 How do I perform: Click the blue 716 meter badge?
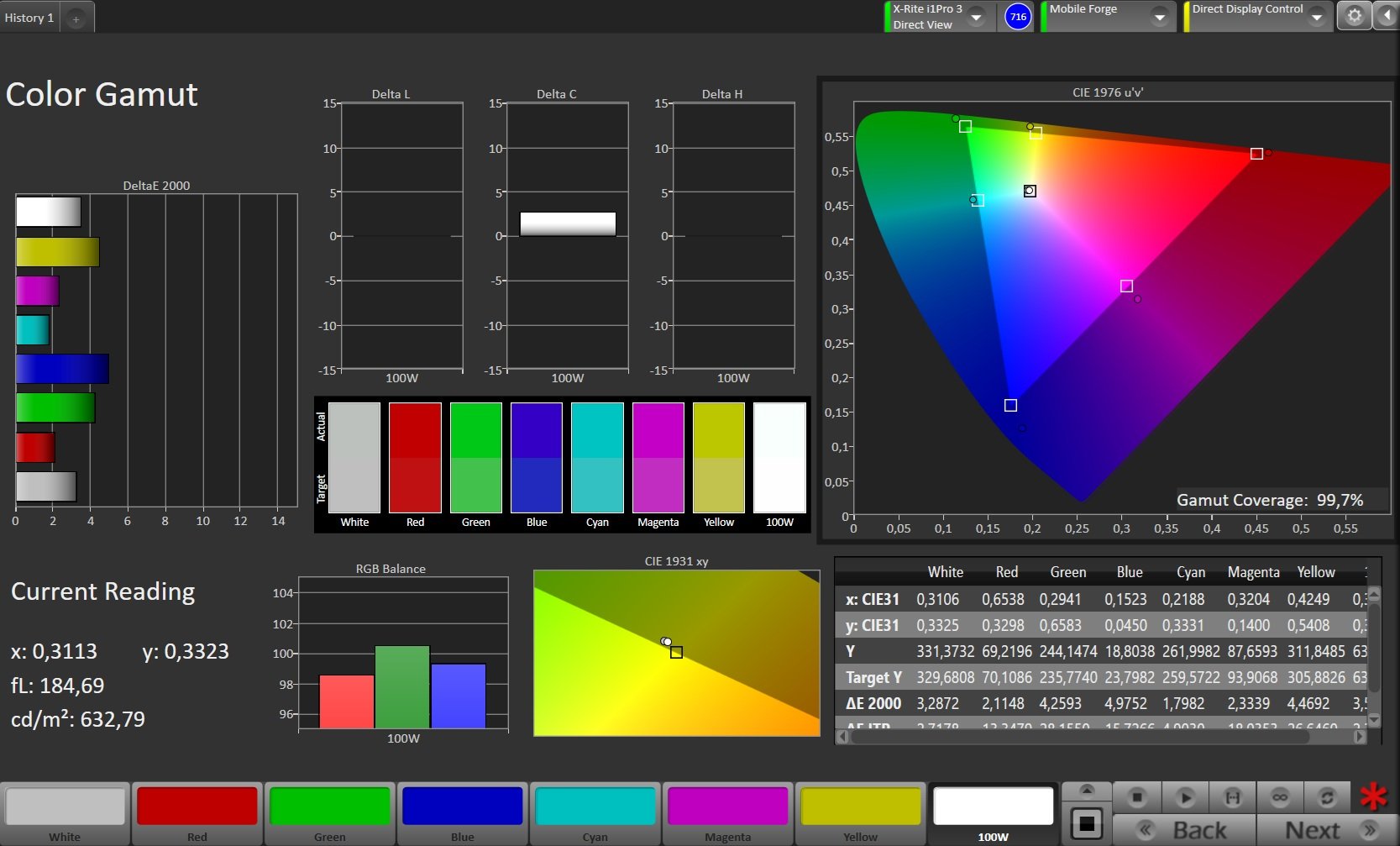tap(1018, 17)
